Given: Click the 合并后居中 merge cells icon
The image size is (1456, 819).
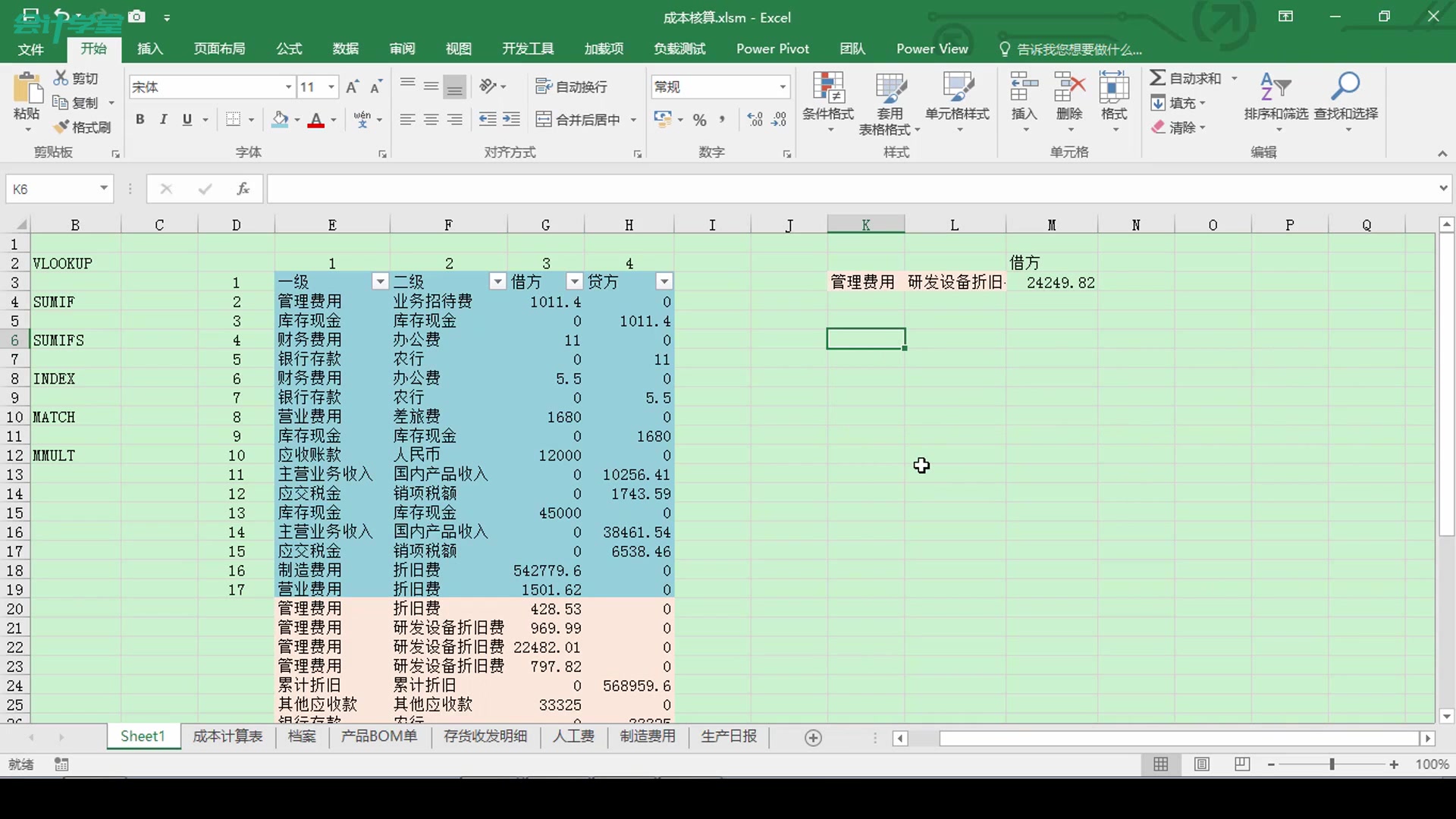Looking at the screenshot, I should click(579, 119).
